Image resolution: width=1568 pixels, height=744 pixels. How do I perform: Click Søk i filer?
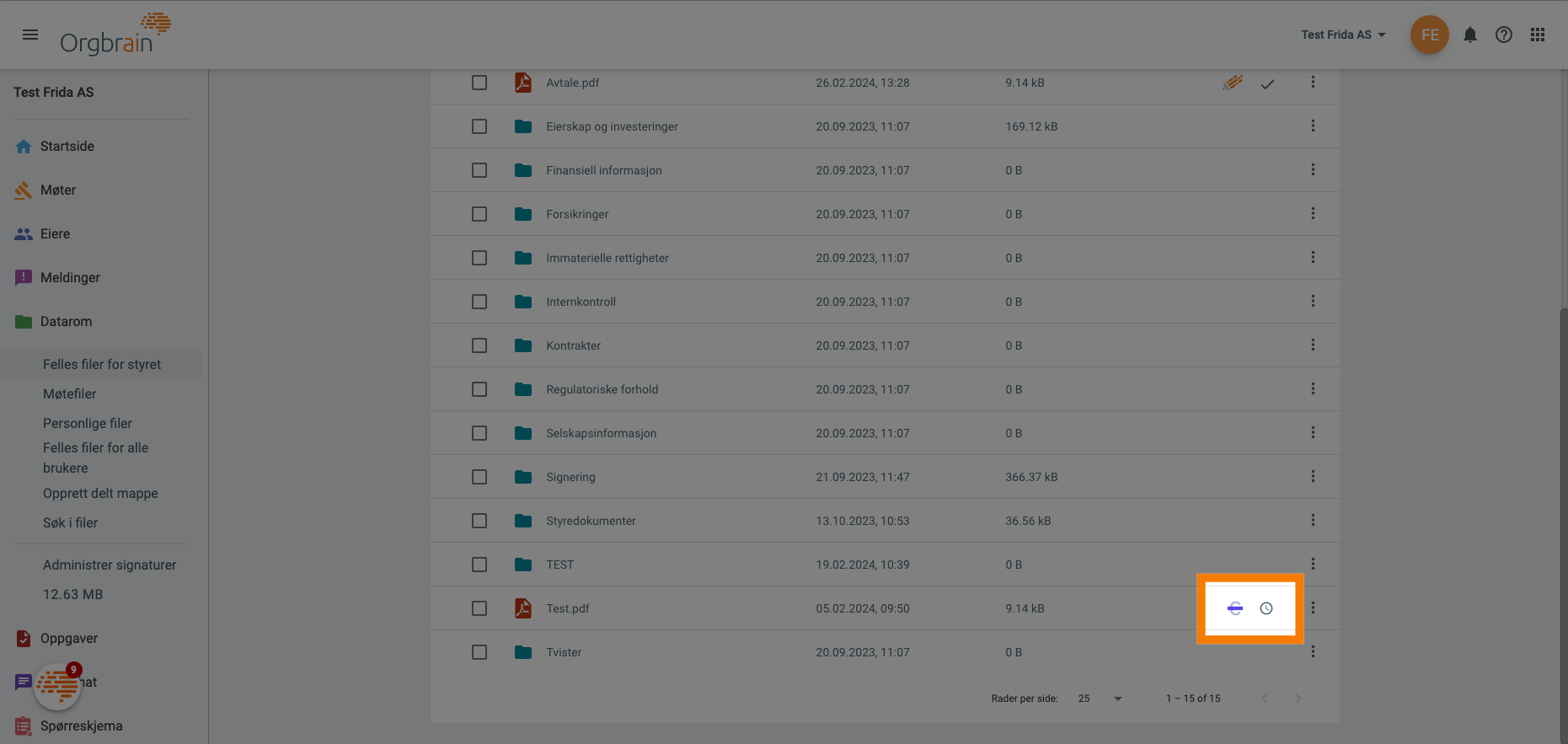(70, 522)
